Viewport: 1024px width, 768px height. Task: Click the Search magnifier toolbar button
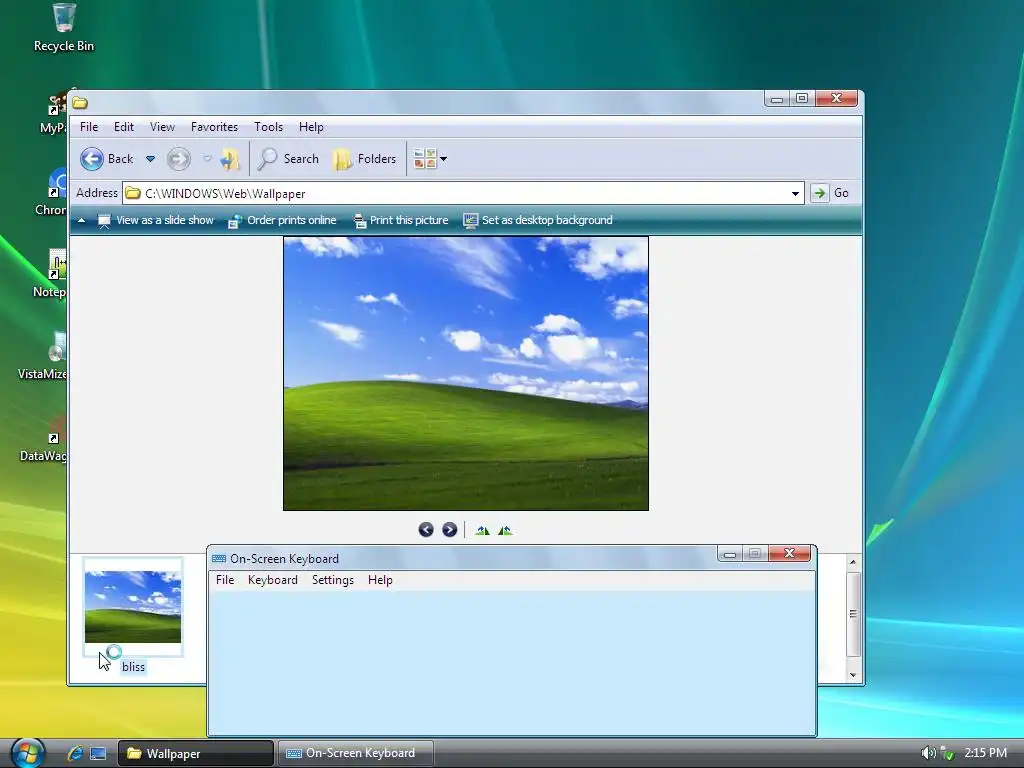288,159
